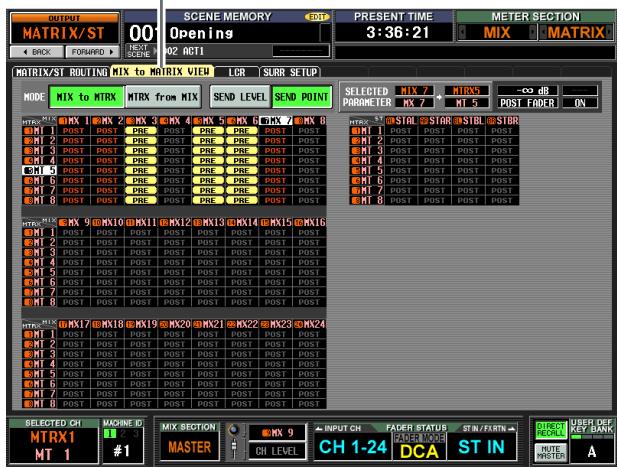Image resolution: width=617 pixels, height=468 pixels.
Task: Select the STAR column header
Action: pyautogui.click(x=435, y=121)
